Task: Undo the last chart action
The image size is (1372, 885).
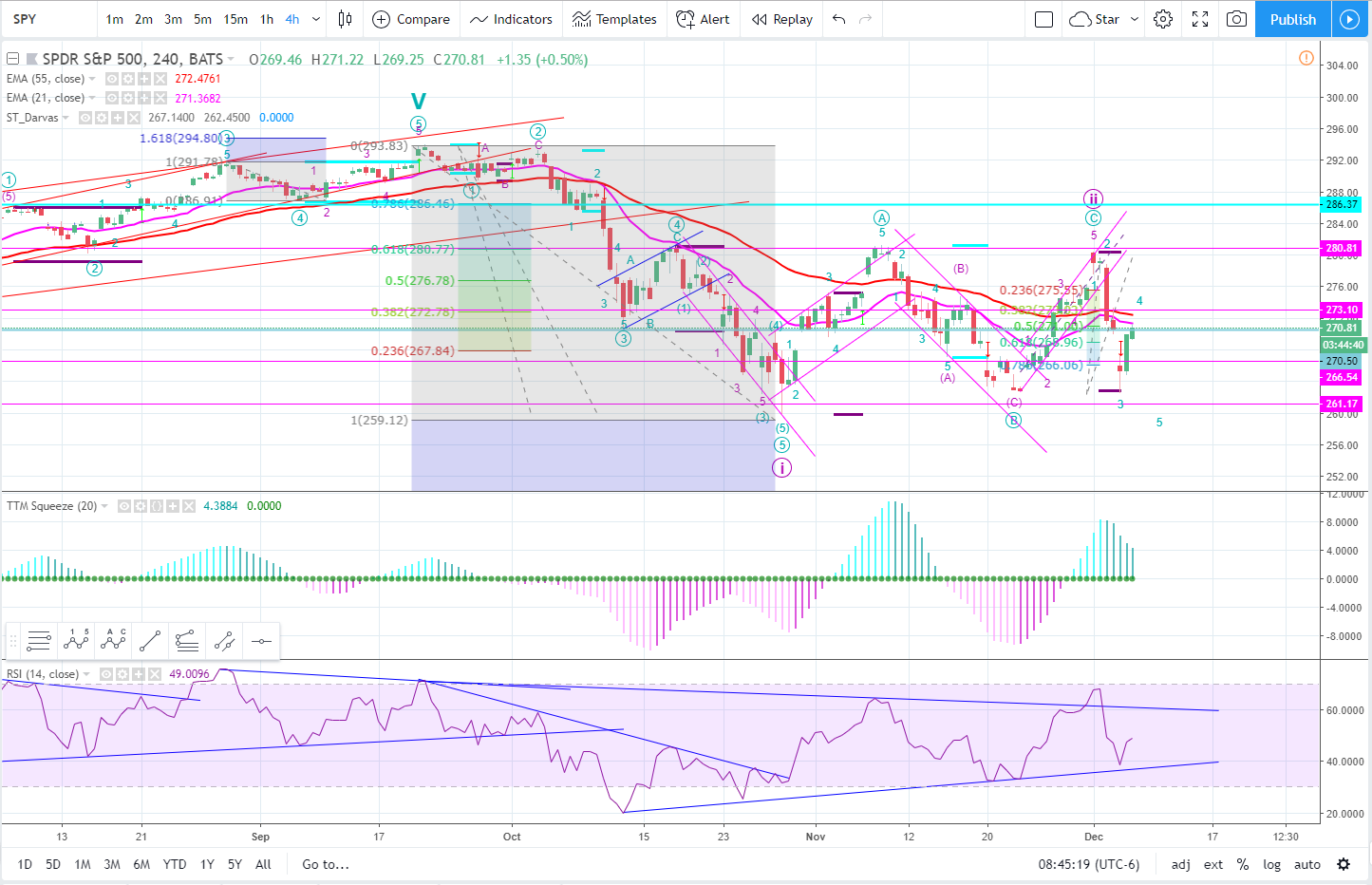Action: pyautogui.click(x=838, y=19)
